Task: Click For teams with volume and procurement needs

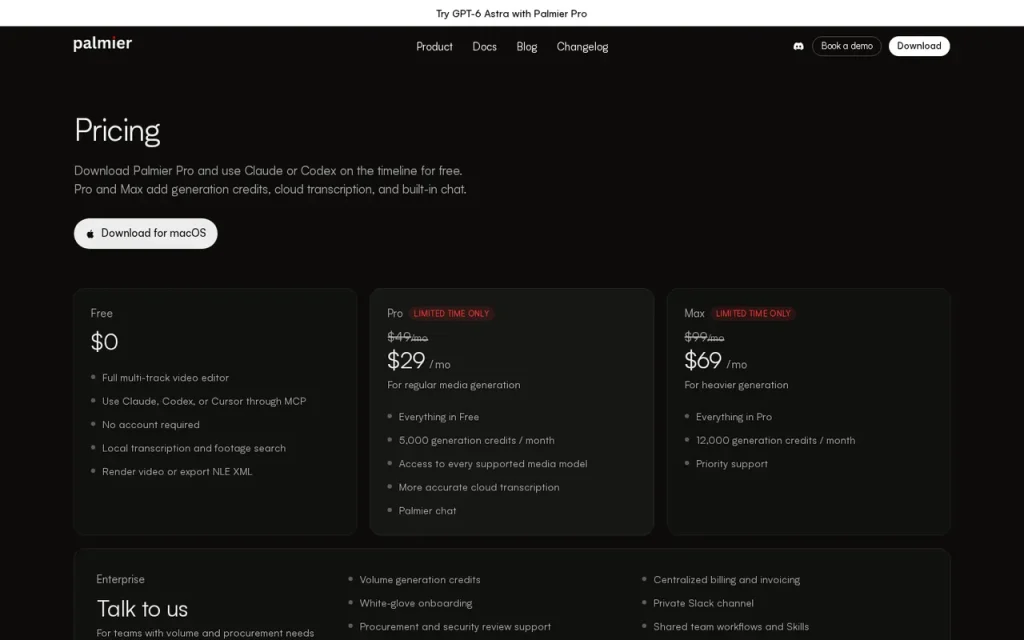Action: 205,633
